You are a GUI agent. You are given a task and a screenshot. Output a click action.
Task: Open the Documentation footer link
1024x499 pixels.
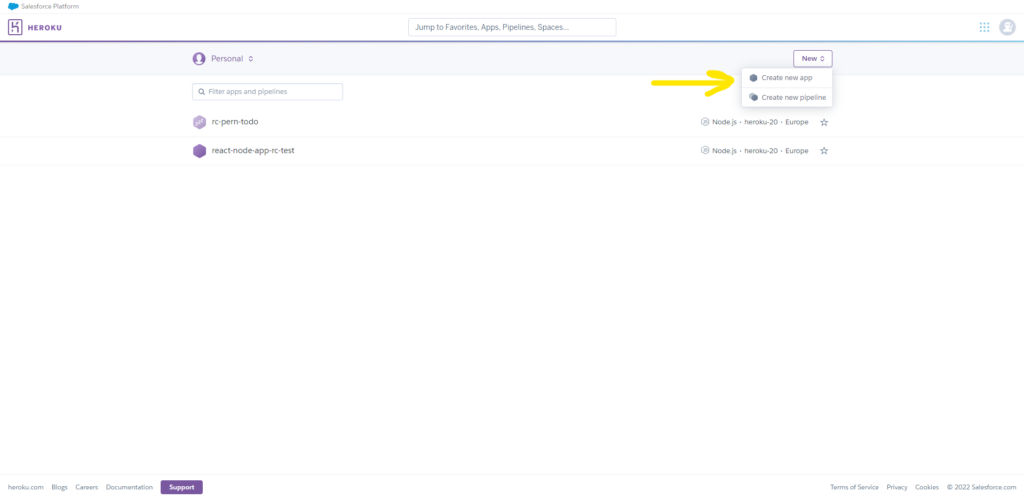point(129,487)
